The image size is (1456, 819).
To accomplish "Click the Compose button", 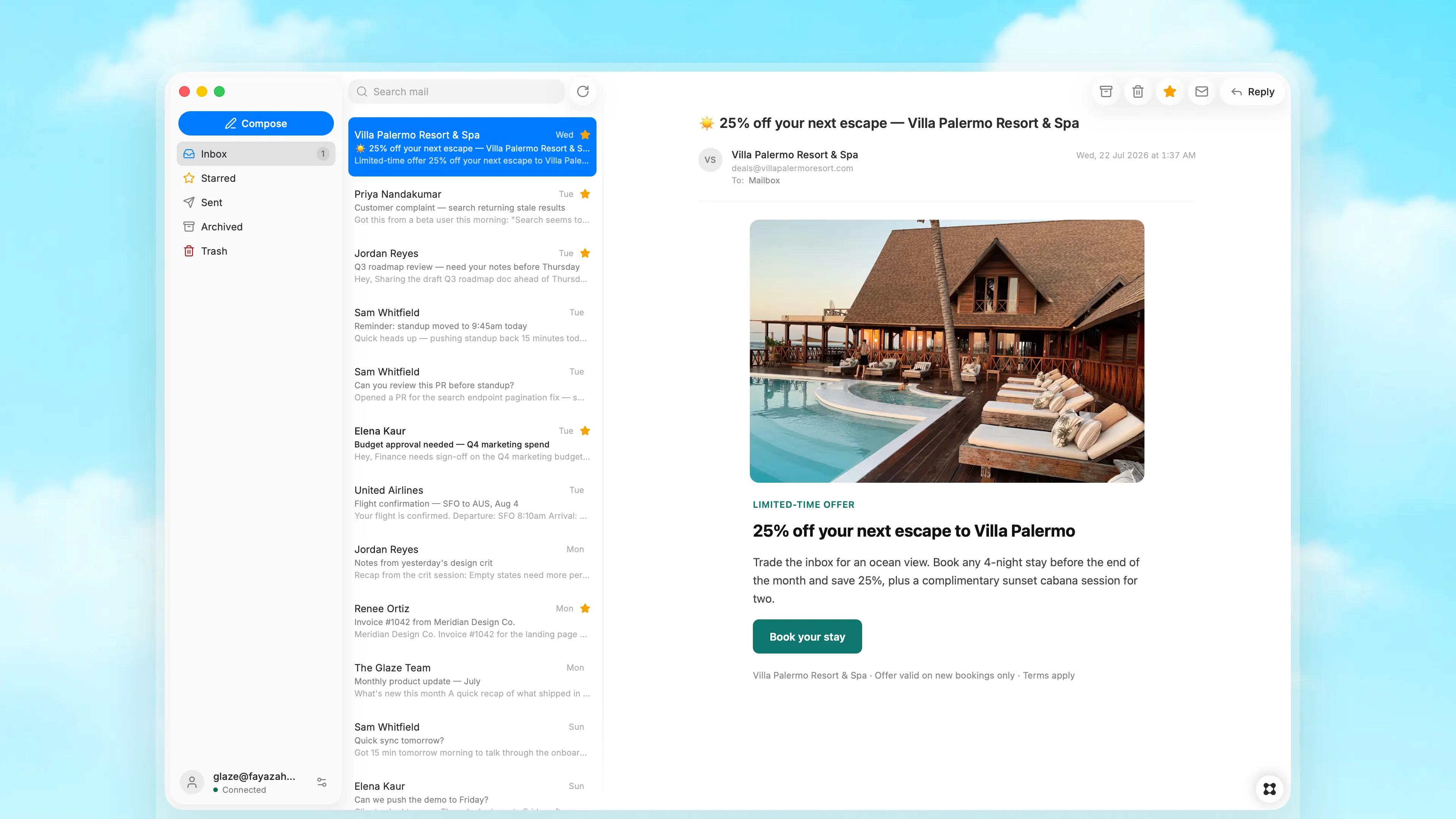I will tap(255, 123).
